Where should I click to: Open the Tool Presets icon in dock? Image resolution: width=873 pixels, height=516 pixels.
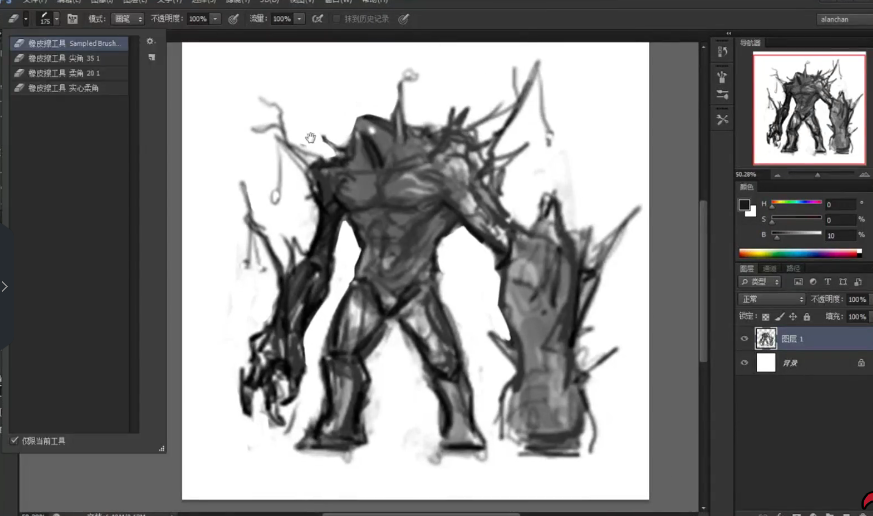722,119
